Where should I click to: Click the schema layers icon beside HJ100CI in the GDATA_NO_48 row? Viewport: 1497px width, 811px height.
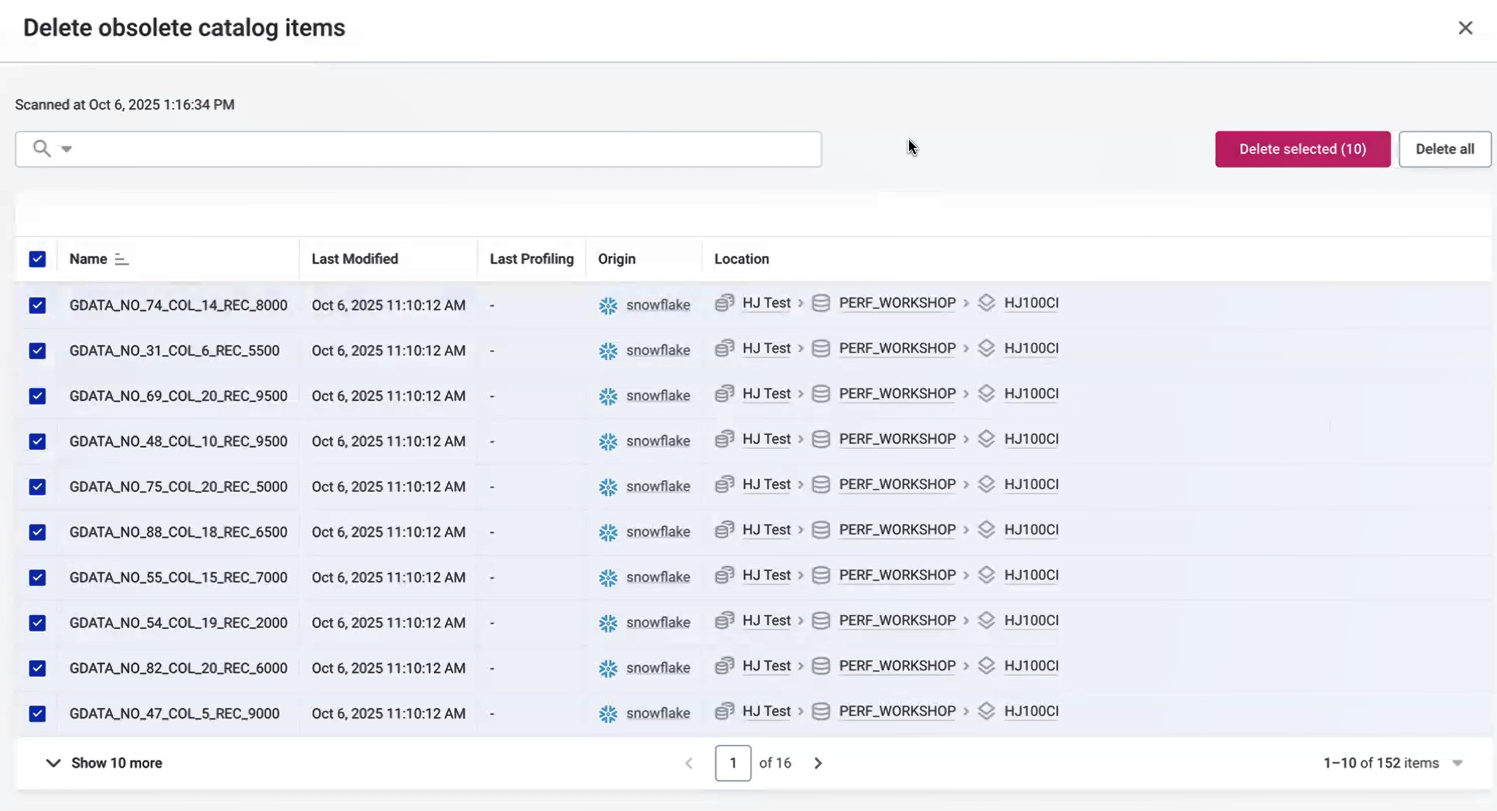point(986,439)
